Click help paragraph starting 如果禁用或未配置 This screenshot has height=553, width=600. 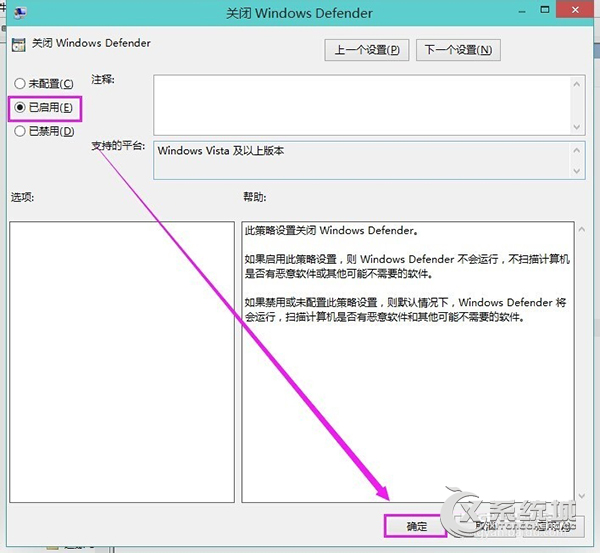coord(406,310)
